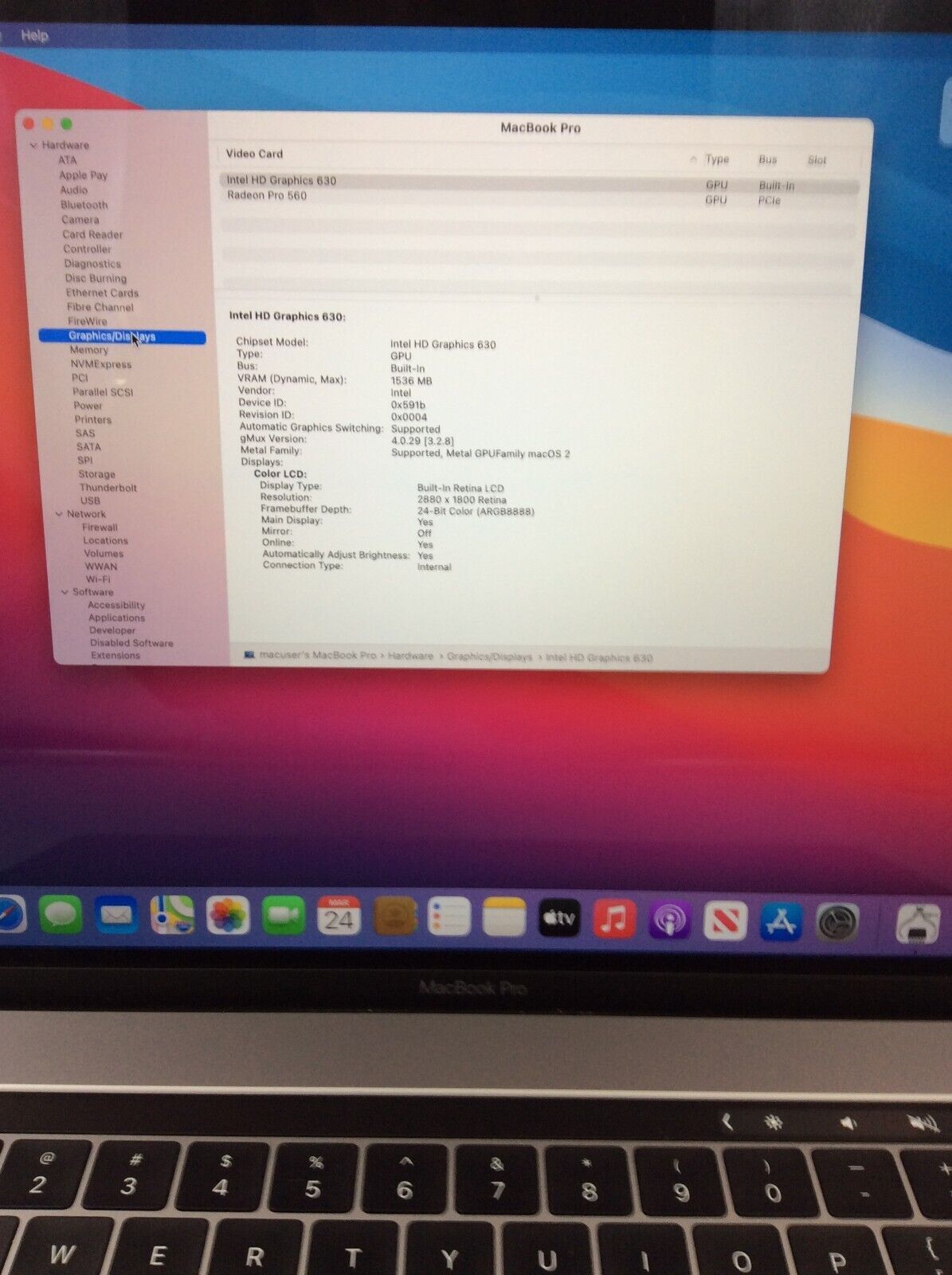Select the Radeon Pro 560 row
This screenshot has height=1275, width=952.
539,197
